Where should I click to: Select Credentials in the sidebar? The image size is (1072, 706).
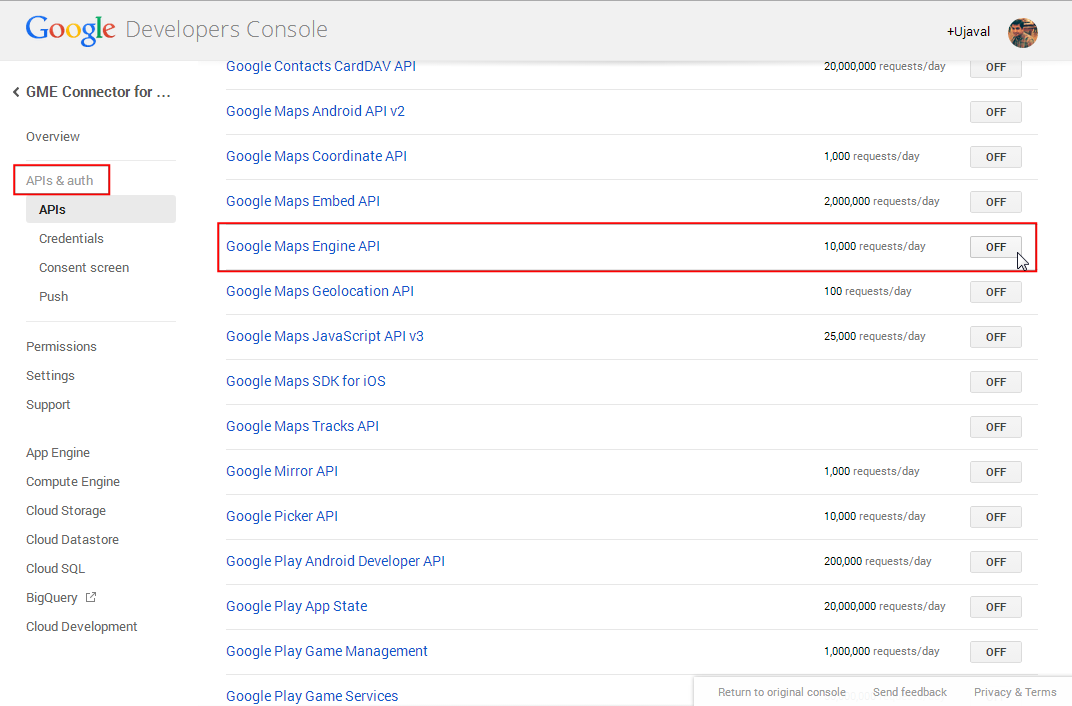[x=71, y=239]
